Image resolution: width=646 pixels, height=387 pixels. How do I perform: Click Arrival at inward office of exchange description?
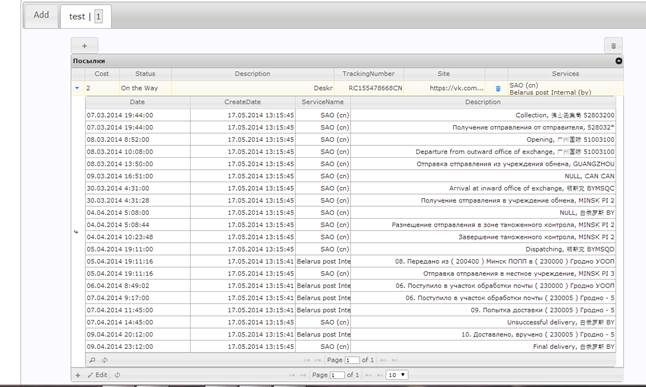[483, 188]
